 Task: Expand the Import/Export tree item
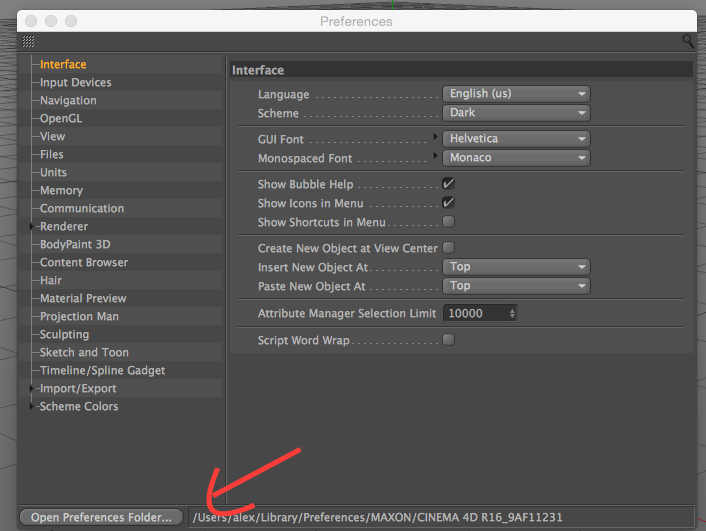[32, 388]
